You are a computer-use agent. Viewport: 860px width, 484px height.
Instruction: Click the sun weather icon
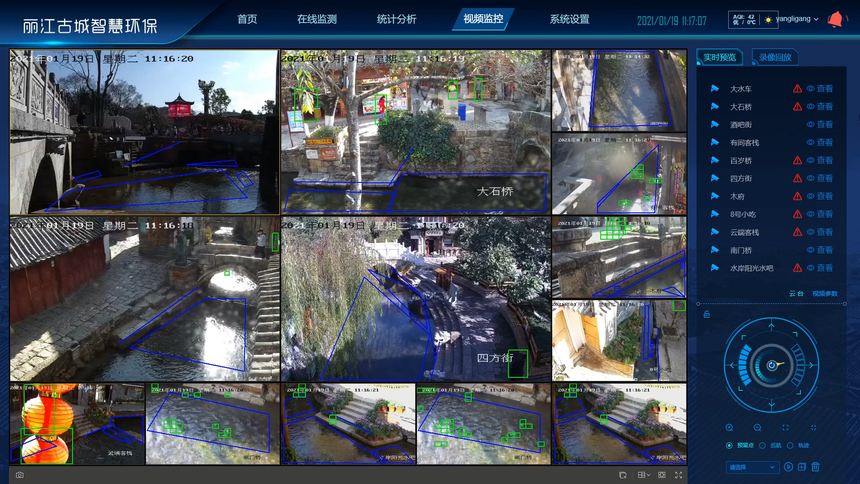click(x=768, y=20)
